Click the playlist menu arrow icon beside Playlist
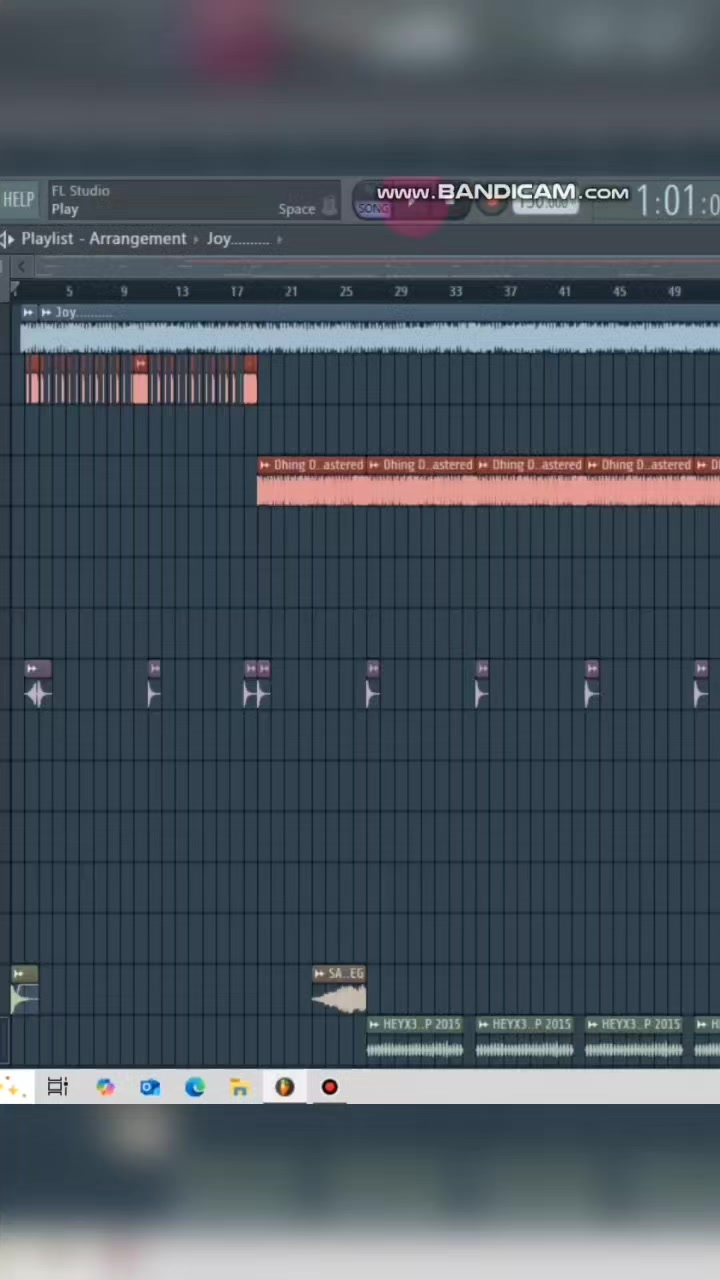The width and height of the screenshot is (720, 1280). pos(8,239)
